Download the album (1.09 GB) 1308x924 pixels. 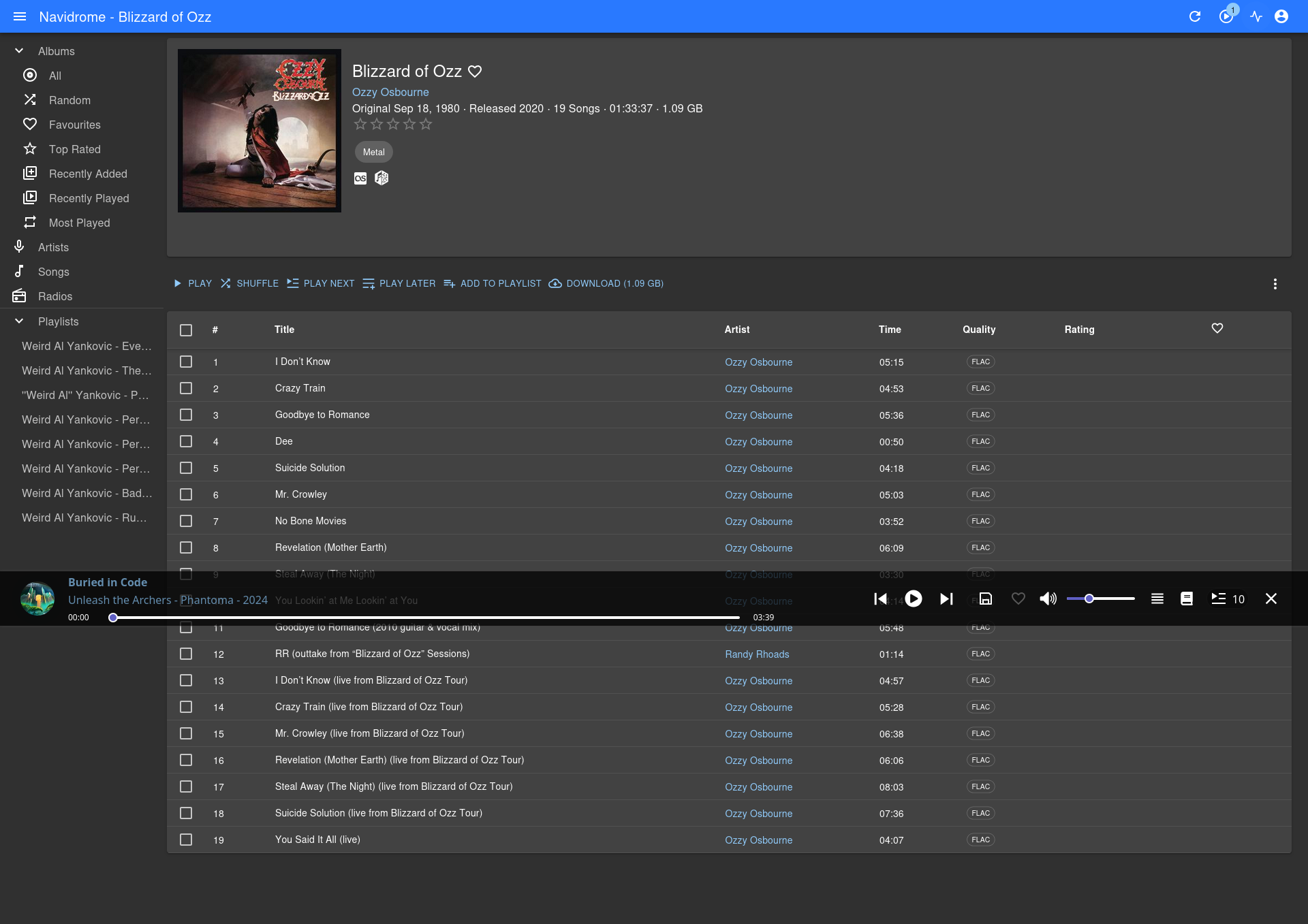tap(606, 283)
